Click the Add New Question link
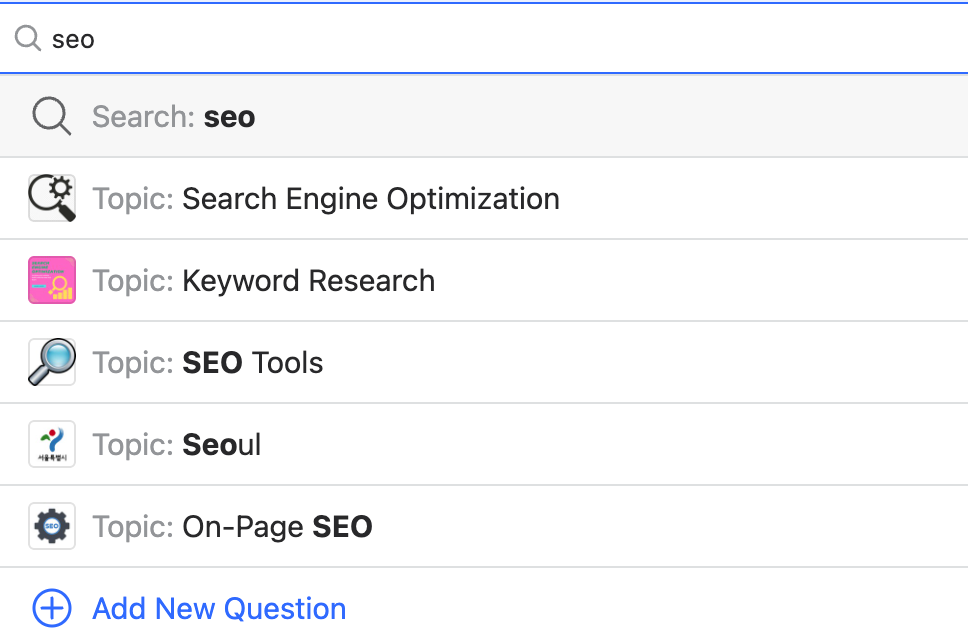This screenshot has height=640, width=968. click(x=219, y=609)
